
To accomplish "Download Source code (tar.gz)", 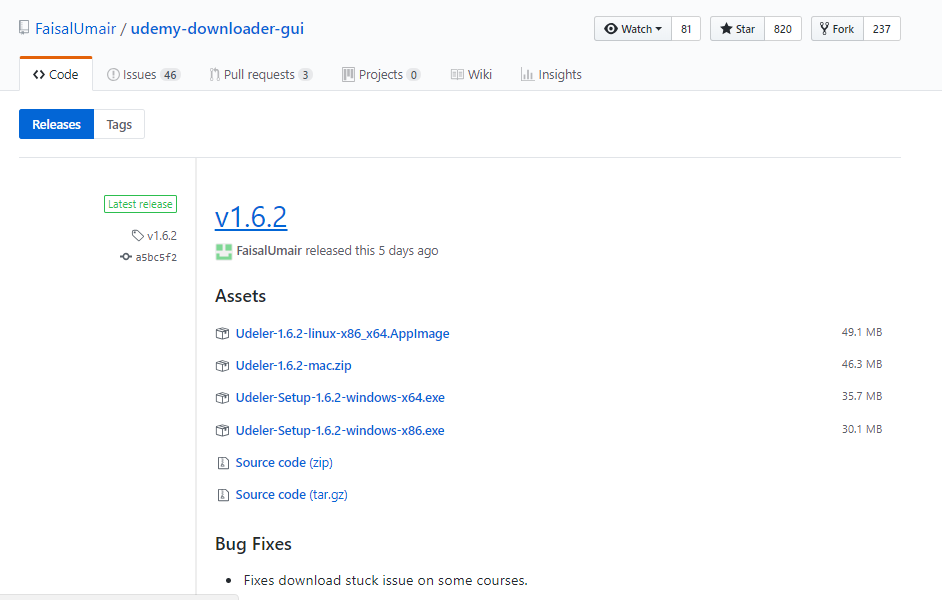I will pyautogui.click(x=291, y=494).
